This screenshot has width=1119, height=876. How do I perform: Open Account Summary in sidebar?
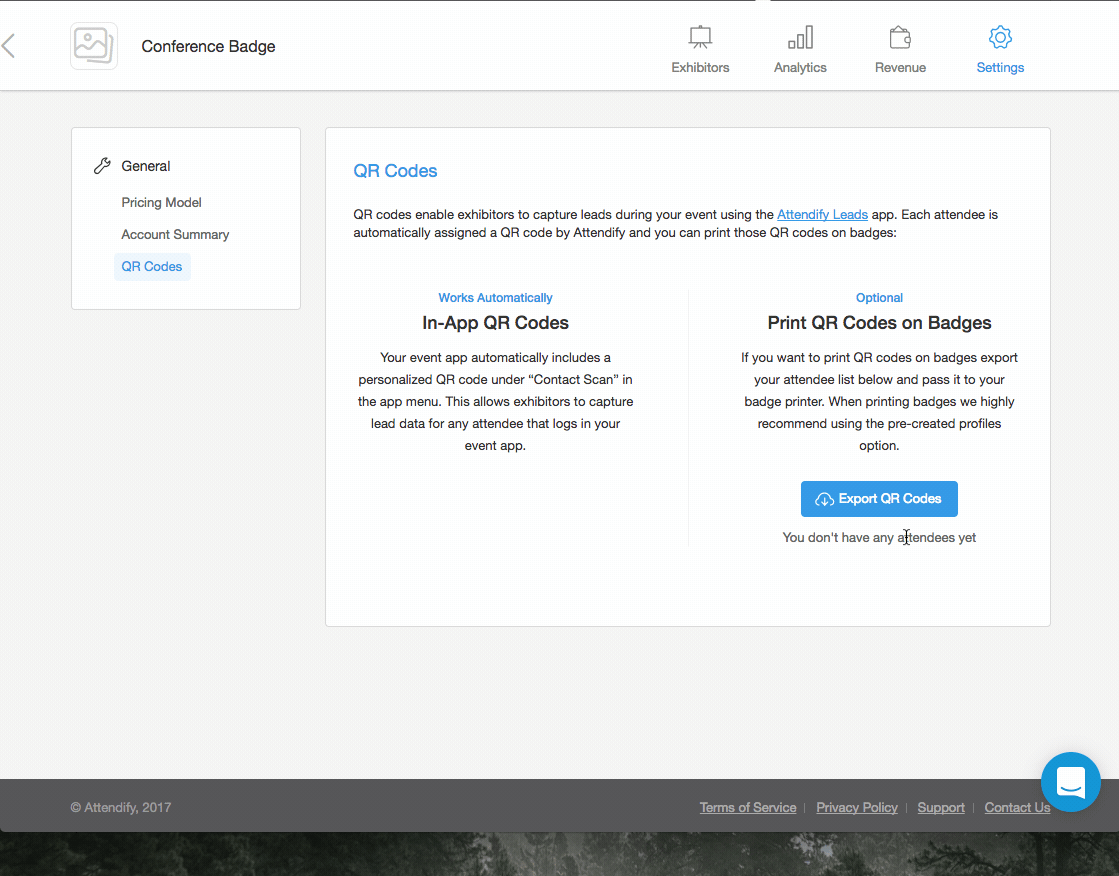coord(175,234)
